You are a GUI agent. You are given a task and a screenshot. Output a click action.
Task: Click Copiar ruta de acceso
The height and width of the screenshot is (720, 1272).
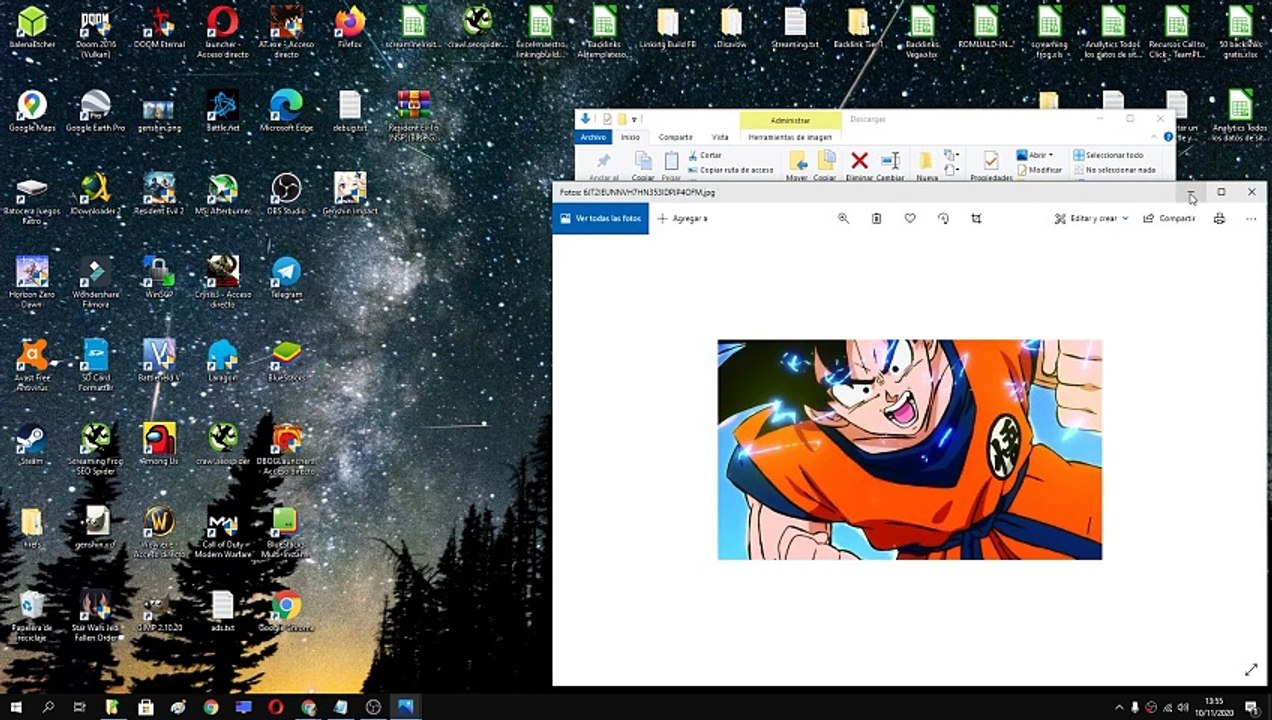pyautogui.click(x=731, y=170)
